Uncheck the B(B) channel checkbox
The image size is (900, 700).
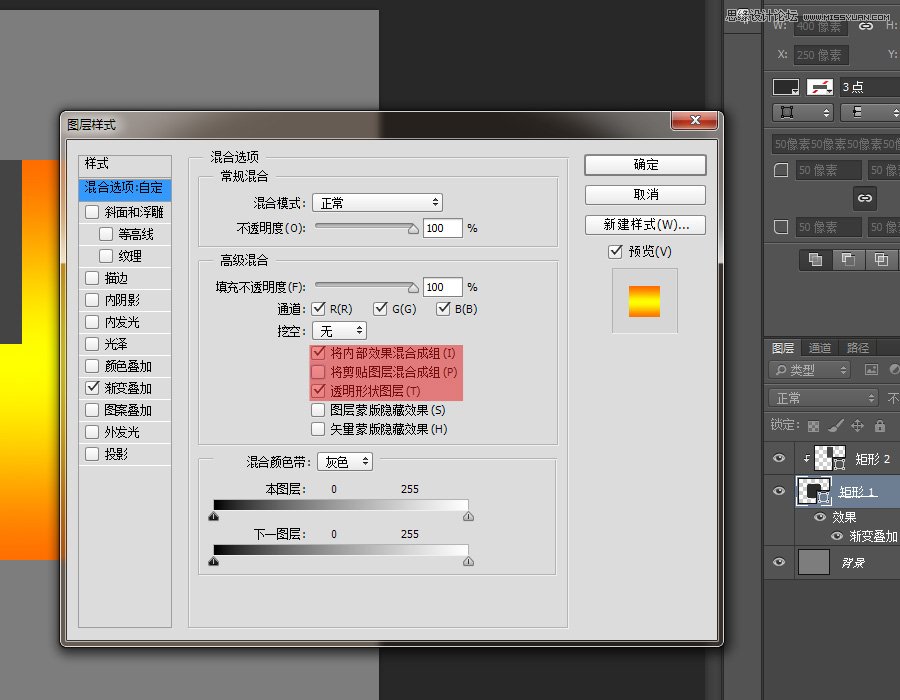pos(443,309)
